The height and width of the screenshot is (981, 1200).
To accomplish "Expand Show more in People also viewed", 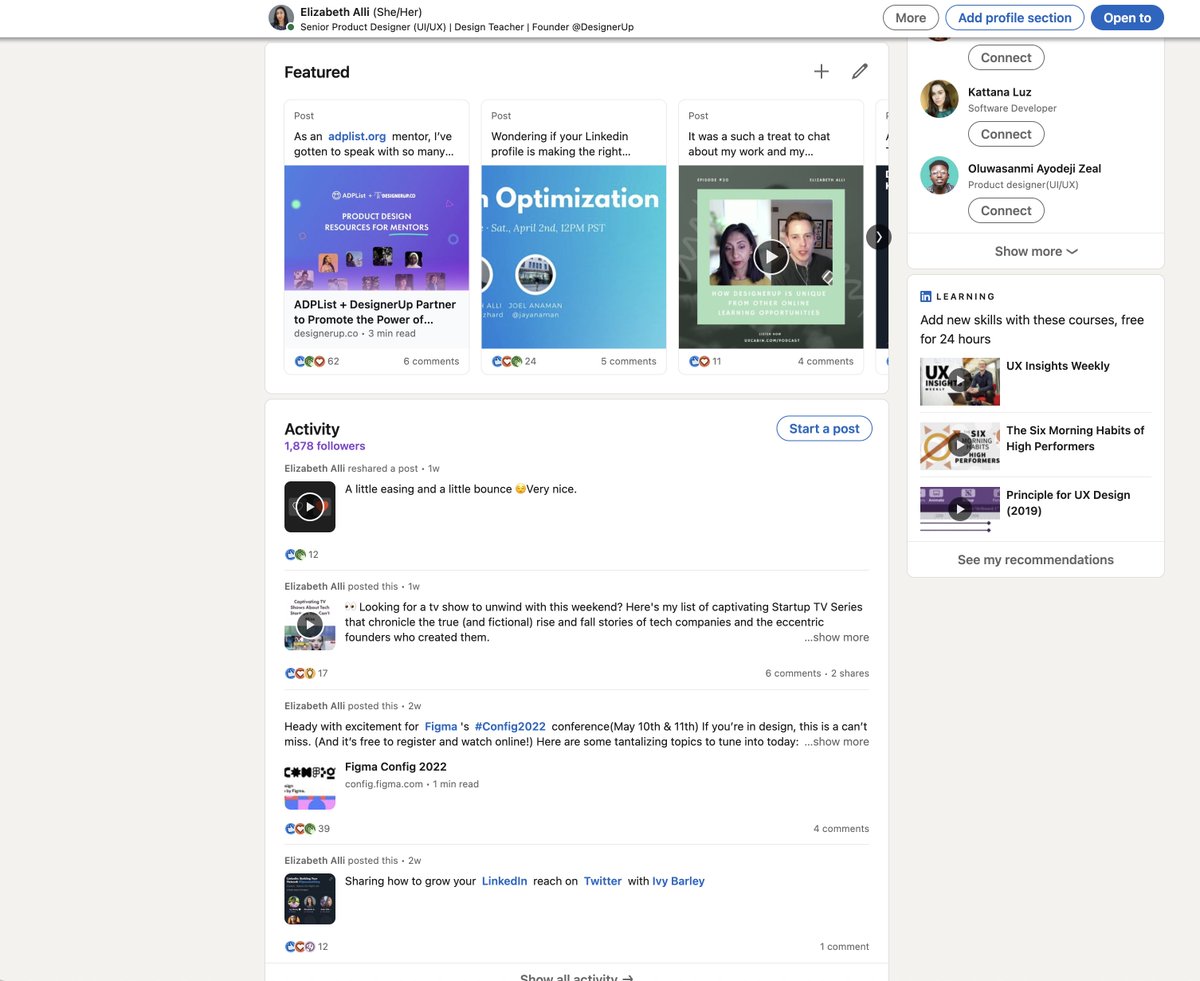I will [1035, 251].
